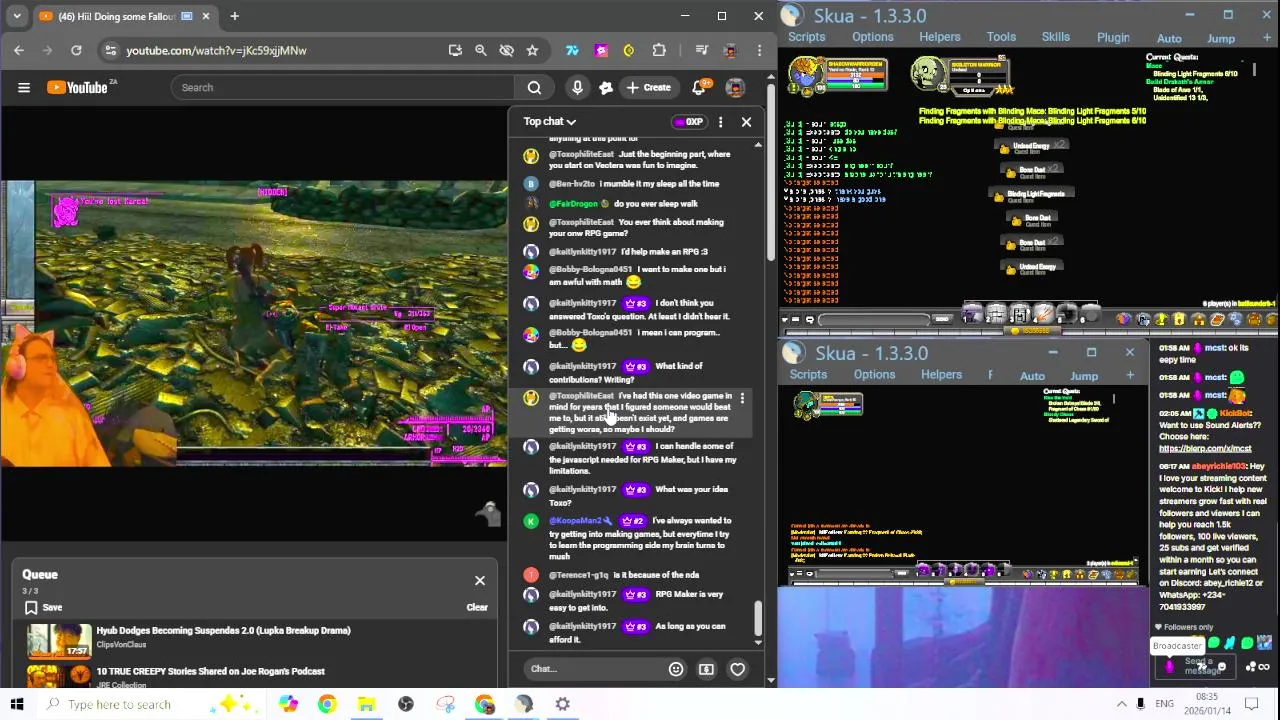
Task: Open the Windows Start menu
Action: click(x=17, y=704)
